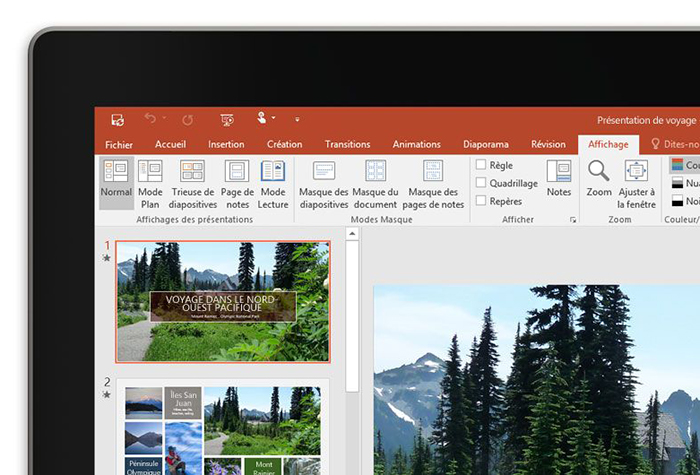Open Customize Quick Access Toolbar dropdown

coord(297,119)
